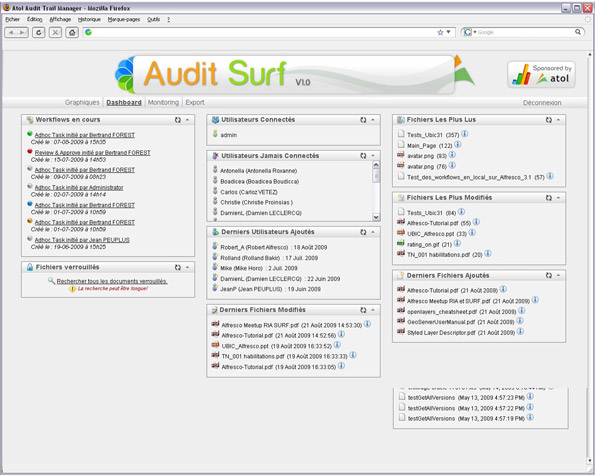Open Review & Approve workflow by Bertrand FOREST
The height and width of the screenshot is (476, 595).
[93, 153]
